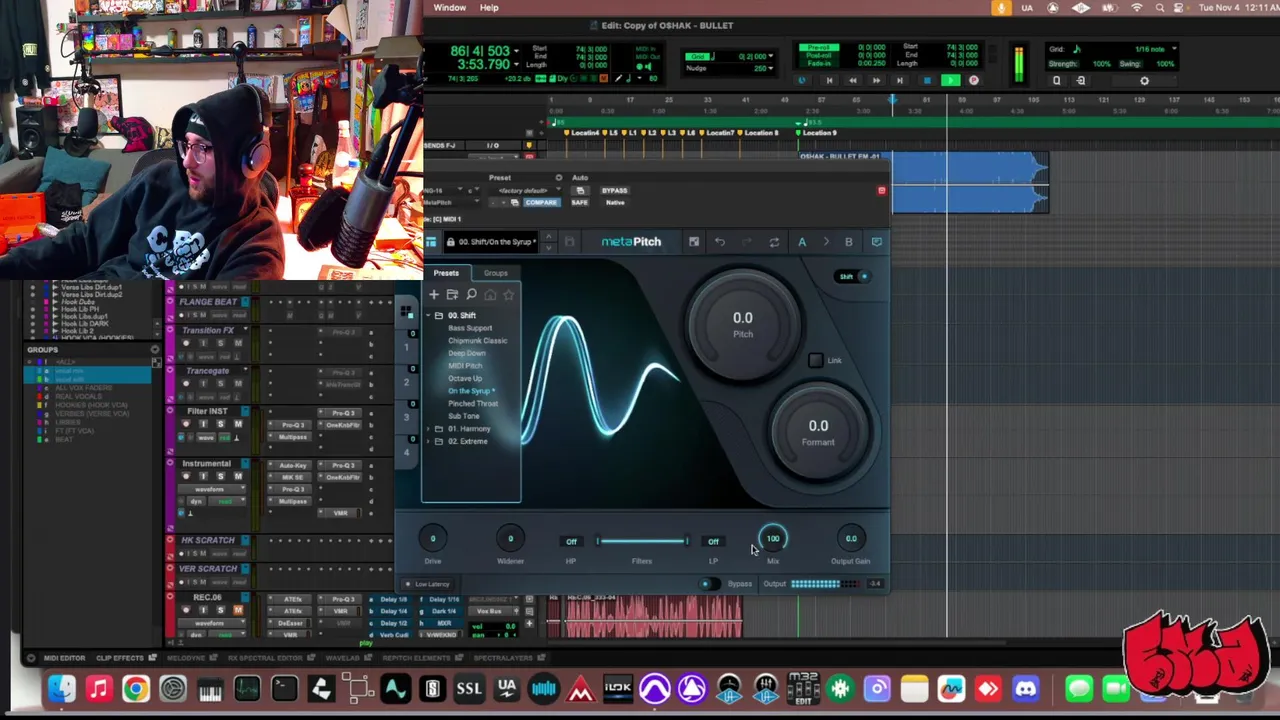1280x720 pixels.
Task: Open Messages in the dock
Action: point(1078,689)
